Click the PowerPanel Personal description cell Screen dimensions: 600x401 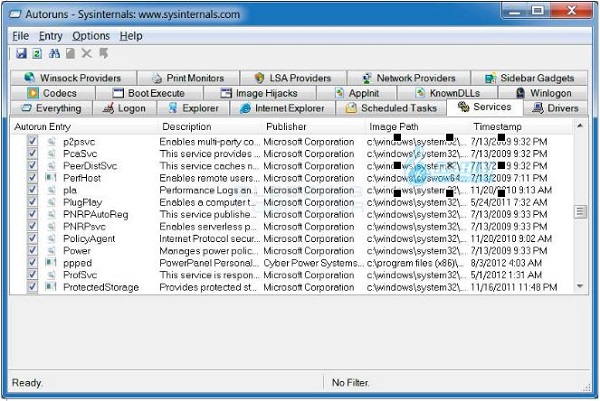[209, 262]
